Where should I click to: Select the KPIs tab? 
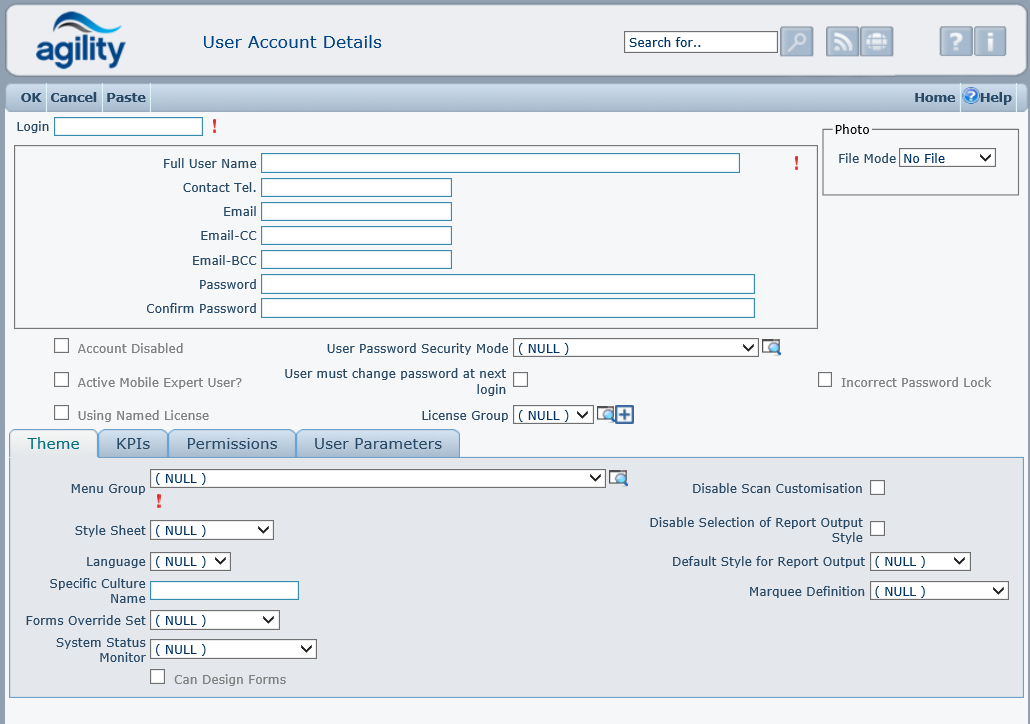[x=133, y=444]
